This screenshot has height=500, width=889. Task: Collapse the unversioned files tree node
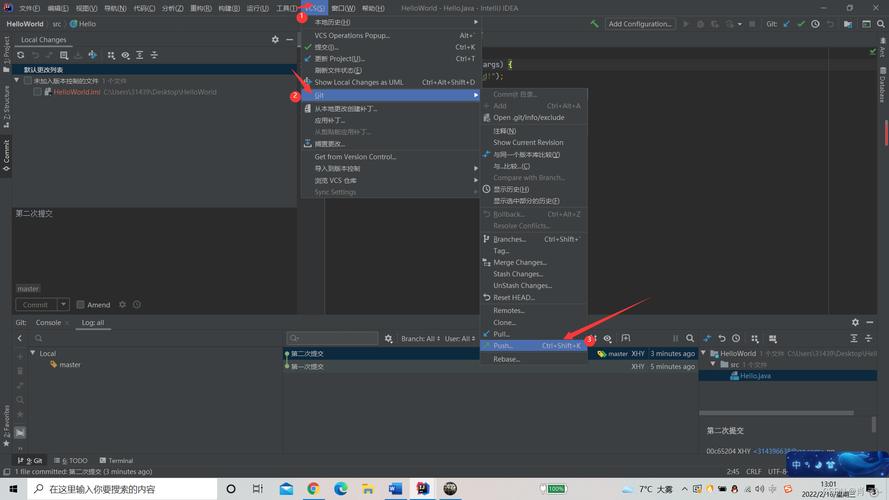pyautogui.click(x=17, y=80)
